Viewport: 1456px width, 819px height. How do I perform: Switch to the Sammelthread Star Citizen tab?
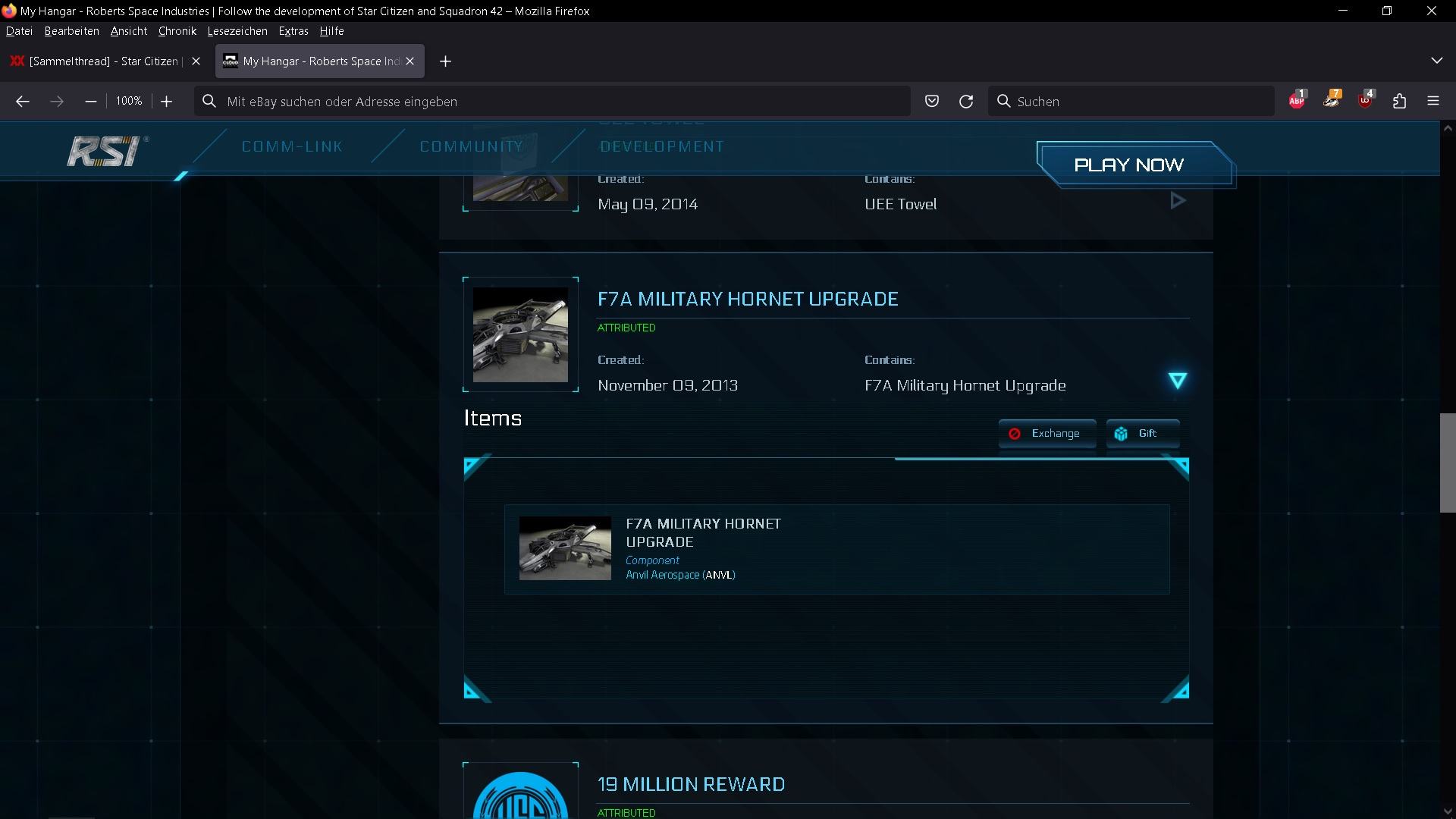coord(106,61)
